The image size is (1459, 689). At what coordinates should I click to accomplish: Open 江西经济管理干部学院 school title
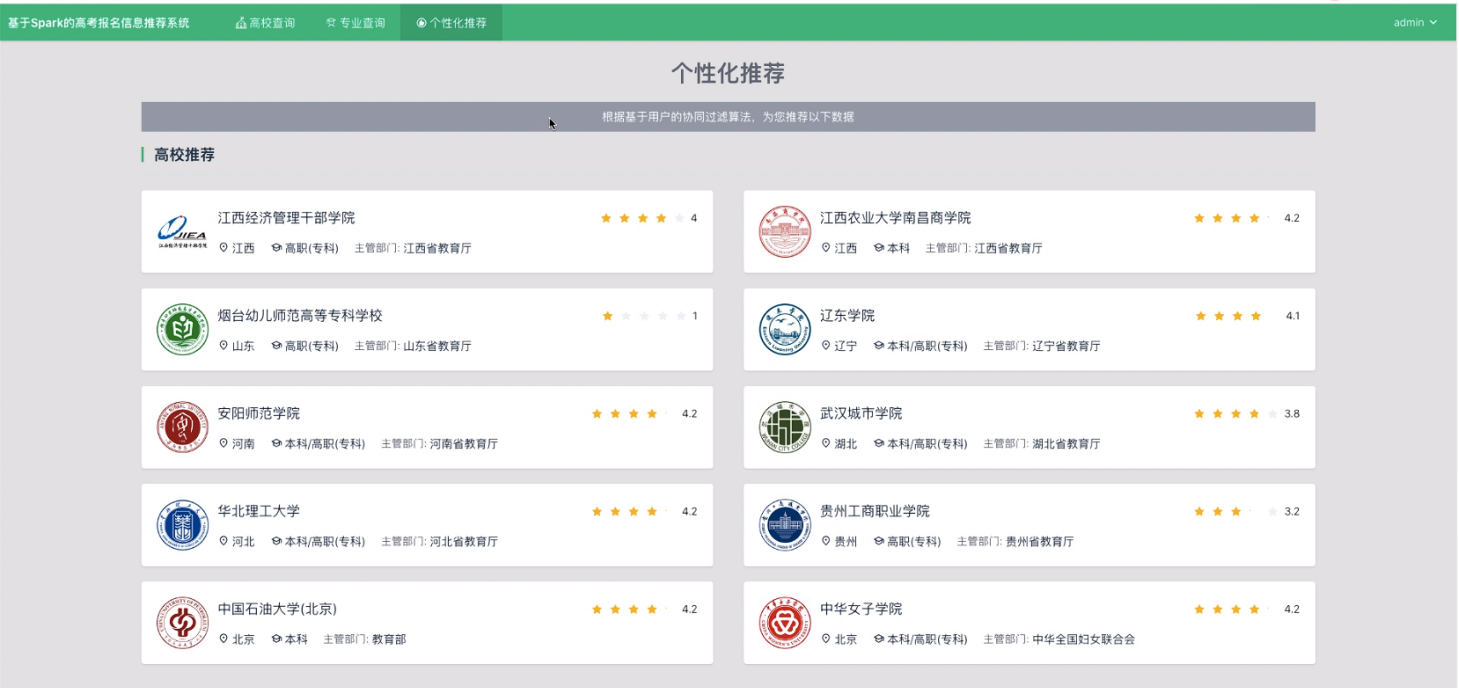pos(286,218)
